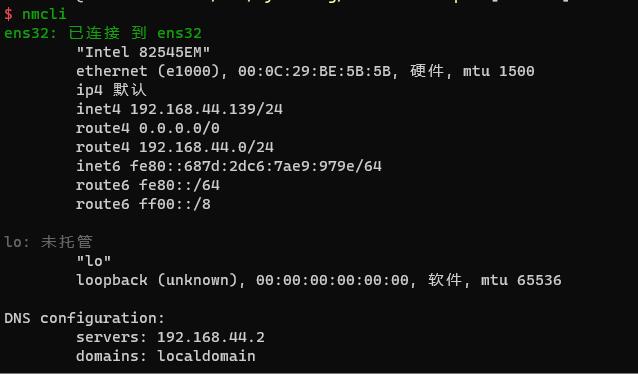Click the red dollar prompt symbol

point(9,14)
